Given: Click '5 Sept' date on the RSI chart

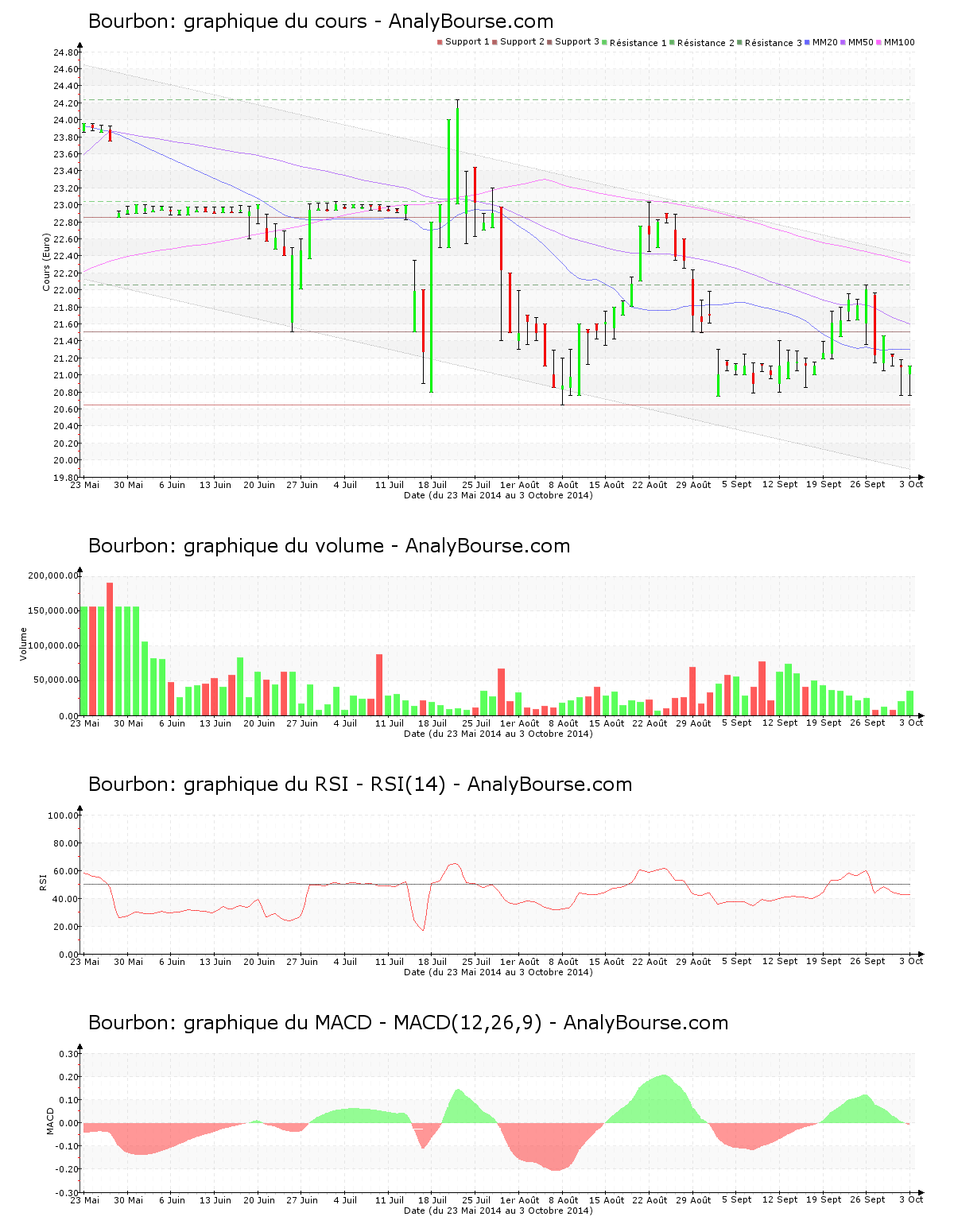Looking at the screenshot, I should pyautogui.click(x=736, y=962).
